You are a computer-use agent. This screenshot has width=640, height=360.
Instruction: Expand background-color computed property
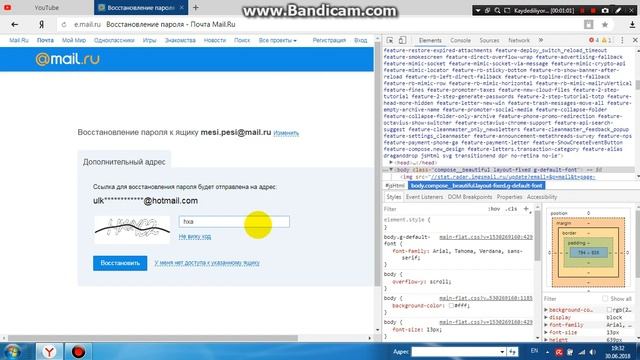pos(546,310)
